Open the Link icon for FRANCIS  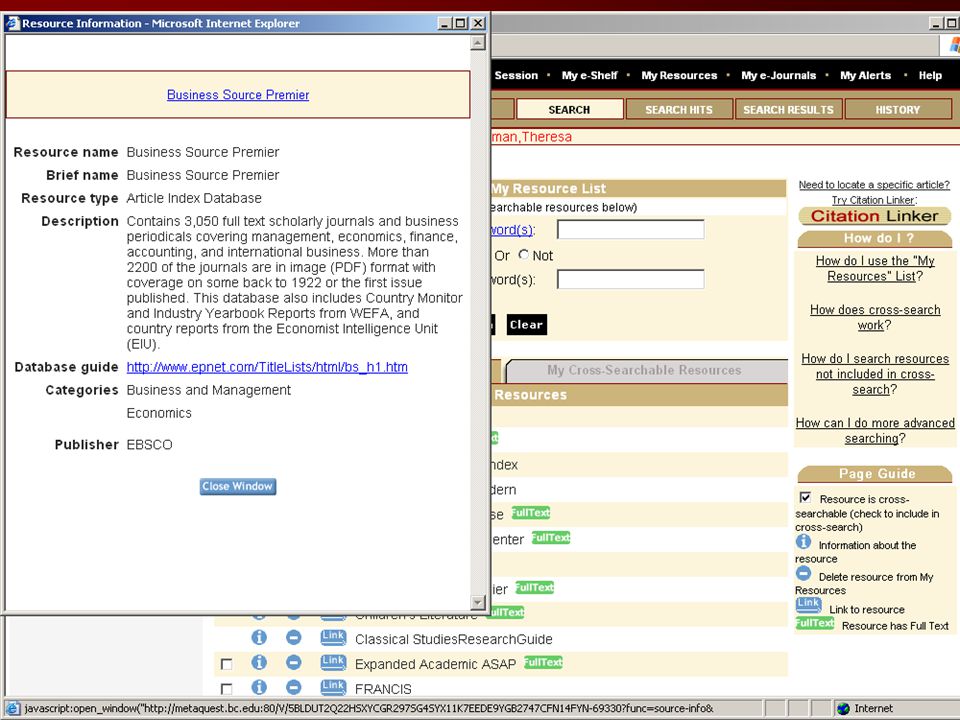click(333, 688)
